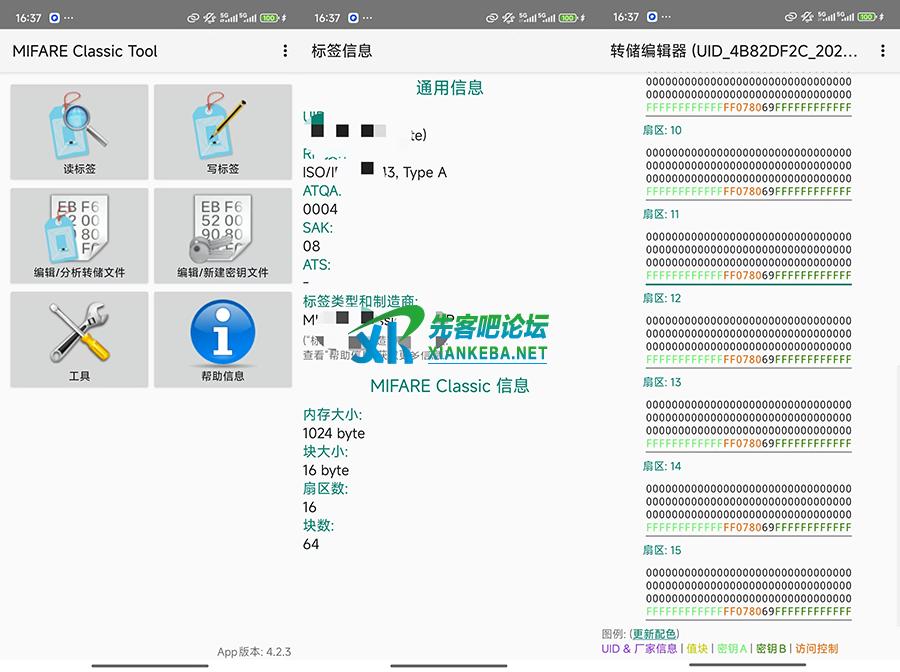The image size is (900, 672).
Task: Tap the 扇区: 15 sector header
Action: [x=662, y=550]
